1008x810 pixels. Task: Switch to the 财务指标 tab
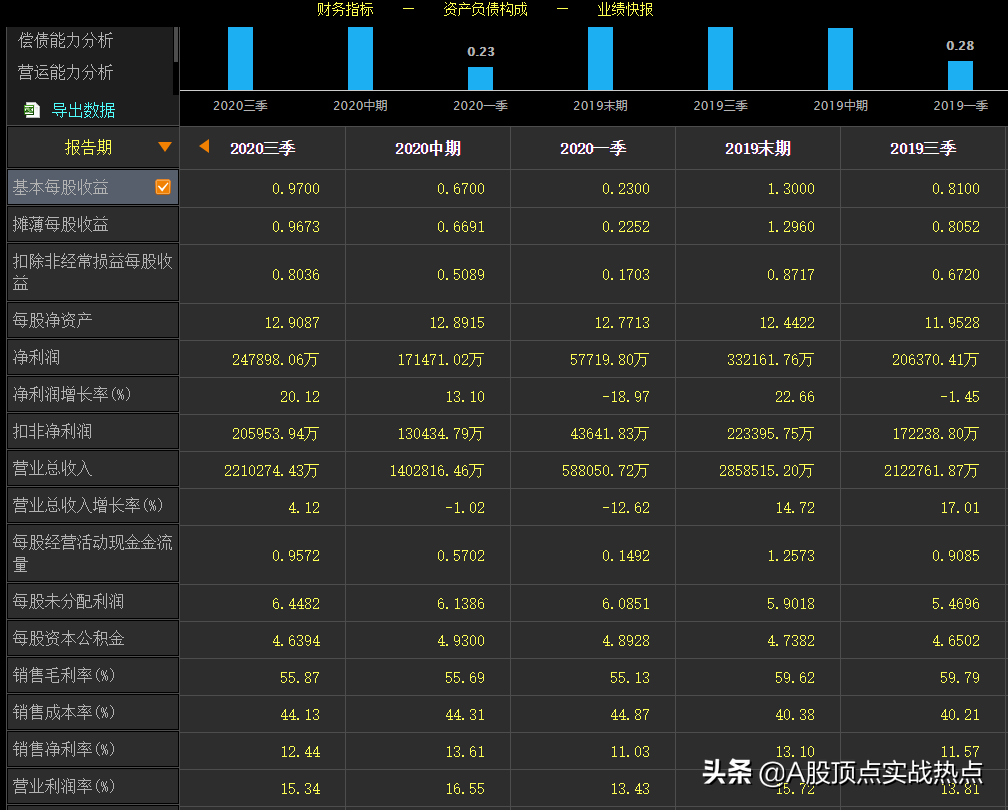[x=345, y=9]
